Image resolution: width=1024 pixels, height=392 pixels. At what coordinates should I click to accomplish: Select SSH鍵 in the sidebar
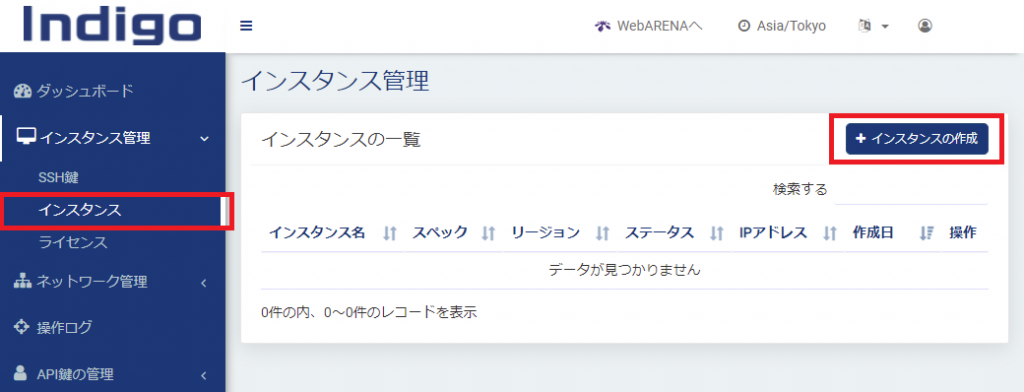point(59,177)
